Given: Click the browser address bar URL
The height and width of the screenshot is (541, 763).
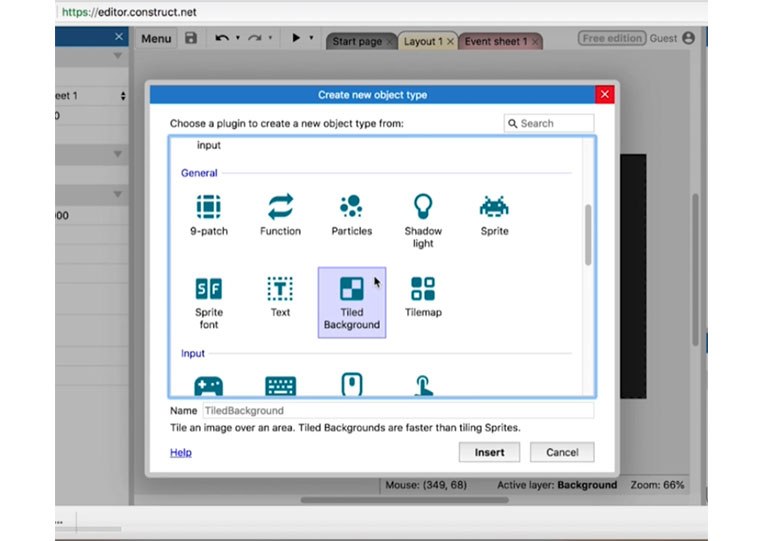Looking at the screenshot, I should click(x=129, y=12).
